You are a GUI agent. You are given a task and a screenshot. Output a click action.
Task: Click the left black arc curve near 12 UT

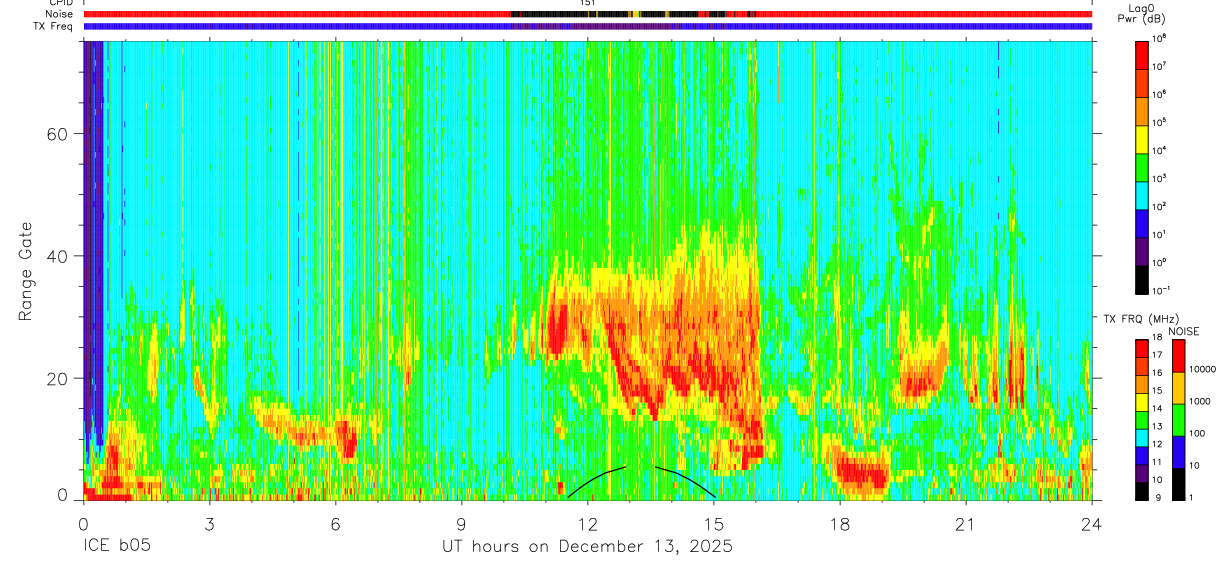(596, 480)
